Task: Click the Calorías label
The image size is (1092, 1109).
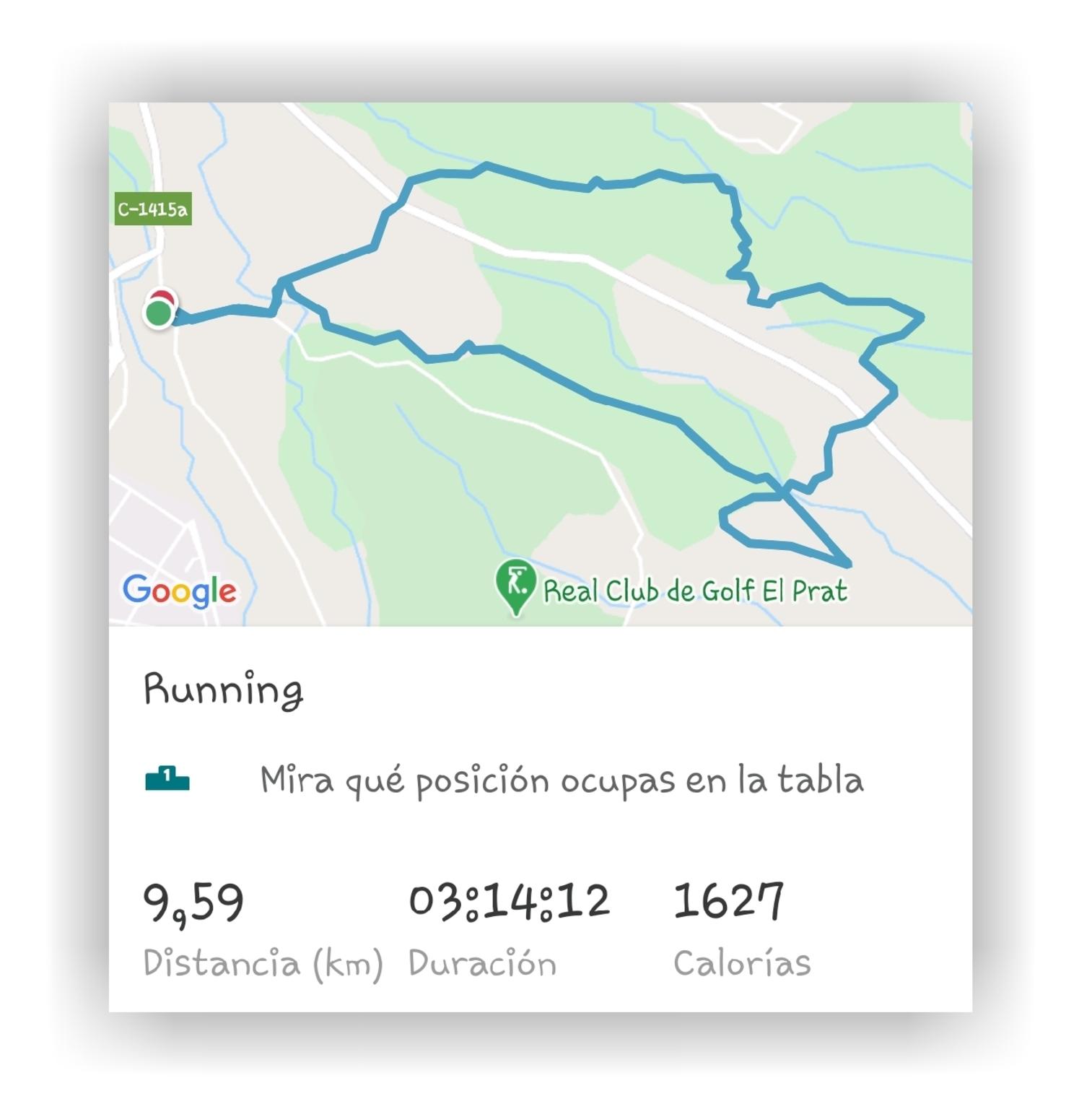Action: point(742,963)
